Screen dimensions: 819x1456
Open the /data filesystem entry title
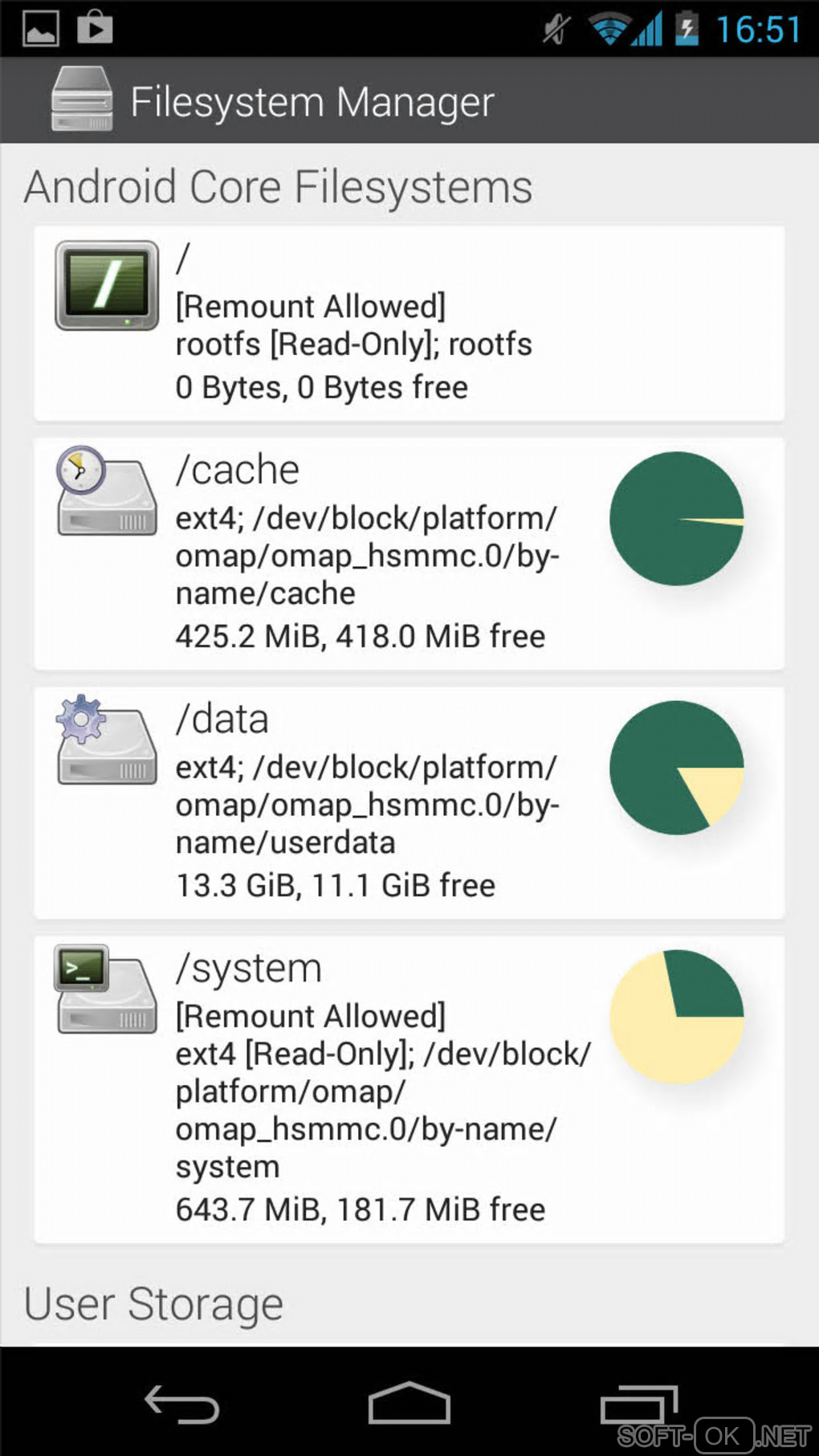pyautogui.click(x=222, y=719)
